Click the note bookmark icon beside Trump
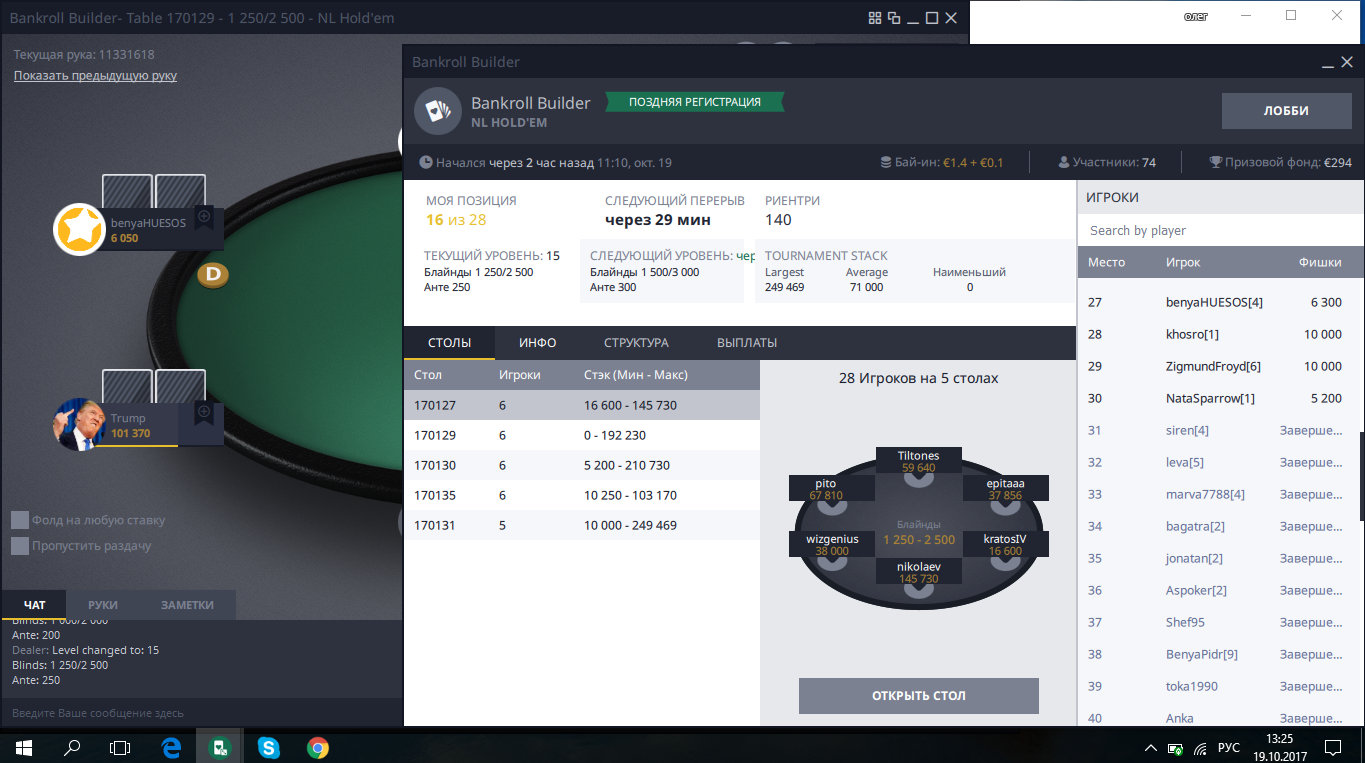Screen dimensions: 1365x763 coord(204,412)
